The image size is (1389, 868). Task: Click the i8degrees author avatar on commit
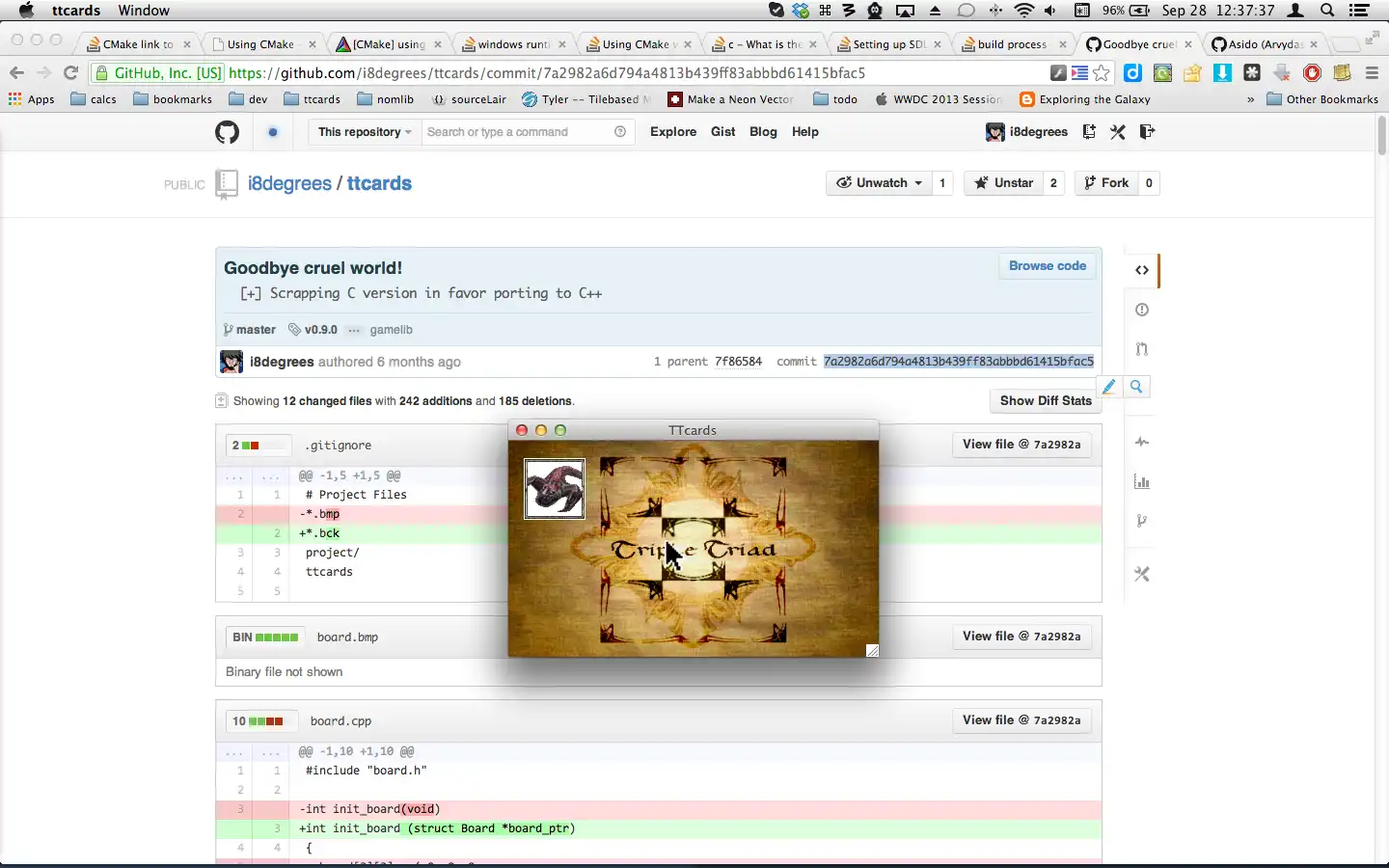231,362
